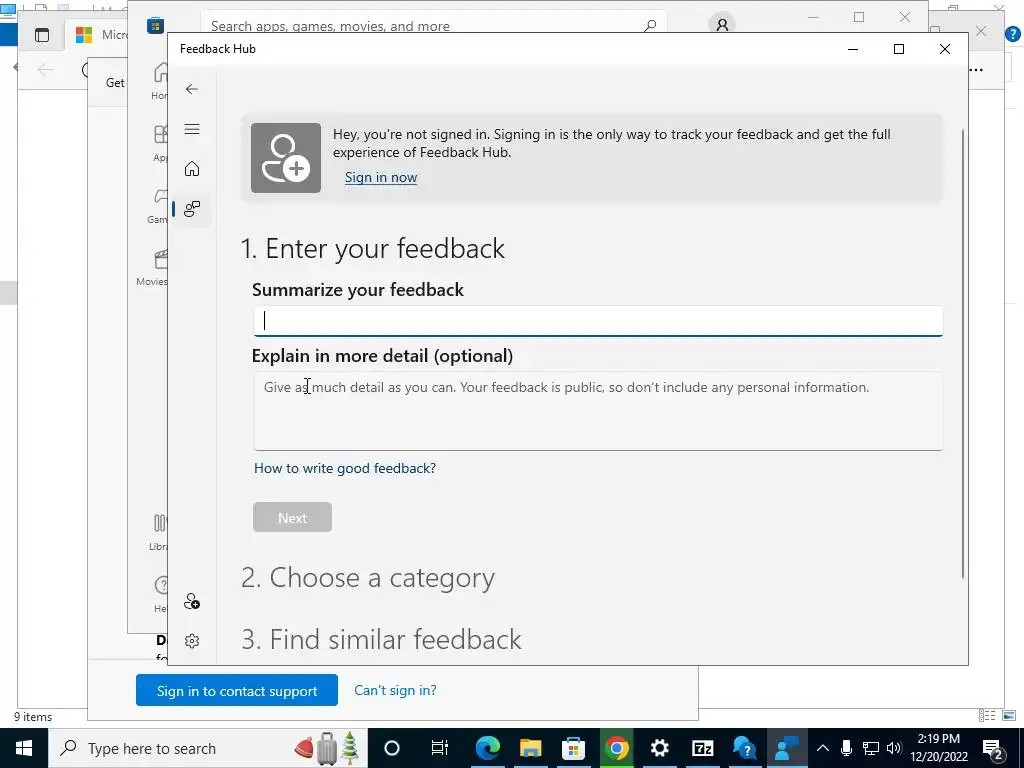Switch to Google Chrome on the taskbar

(x=616, y=748)
